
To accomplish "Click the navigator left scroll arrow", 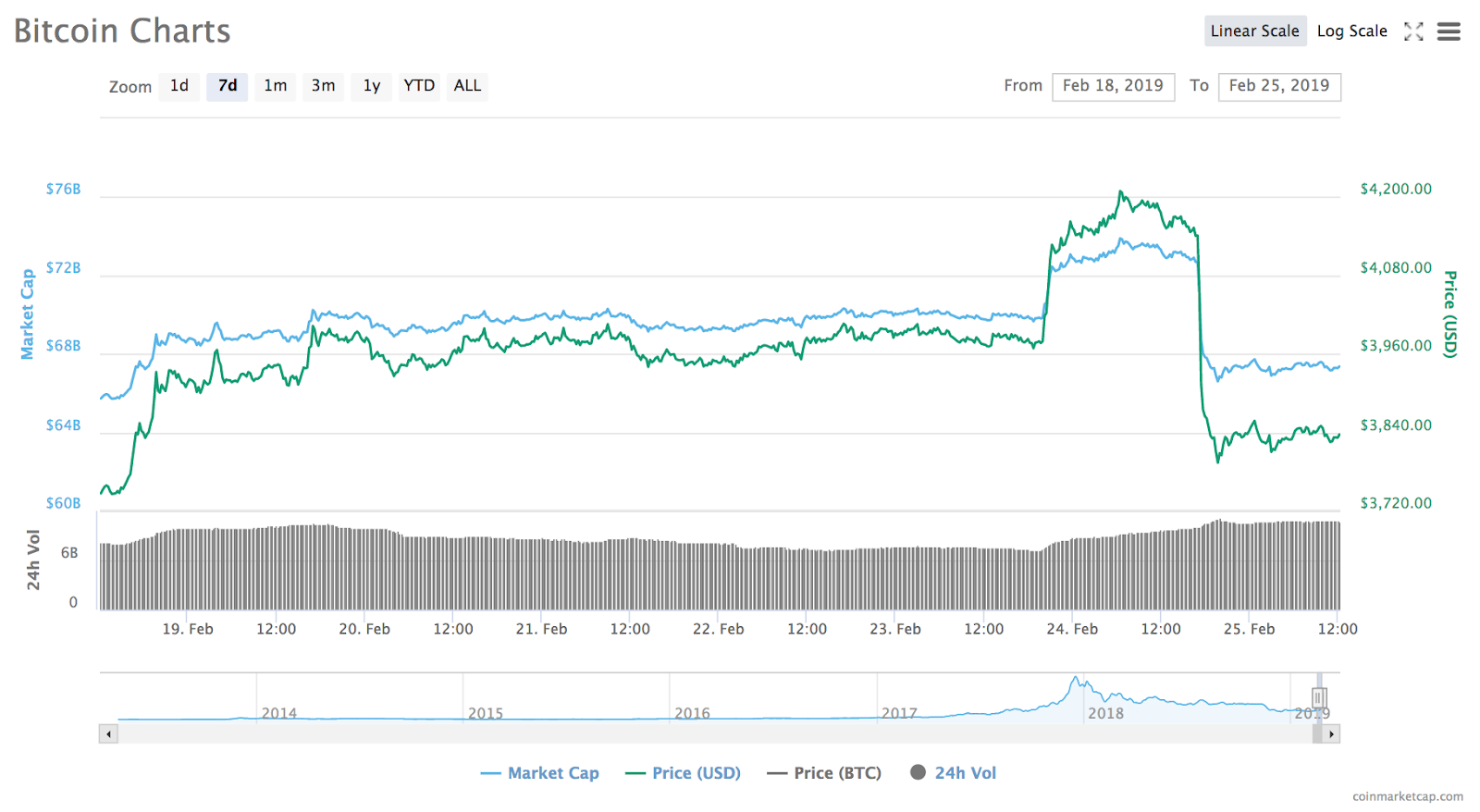I will (109, 734).
